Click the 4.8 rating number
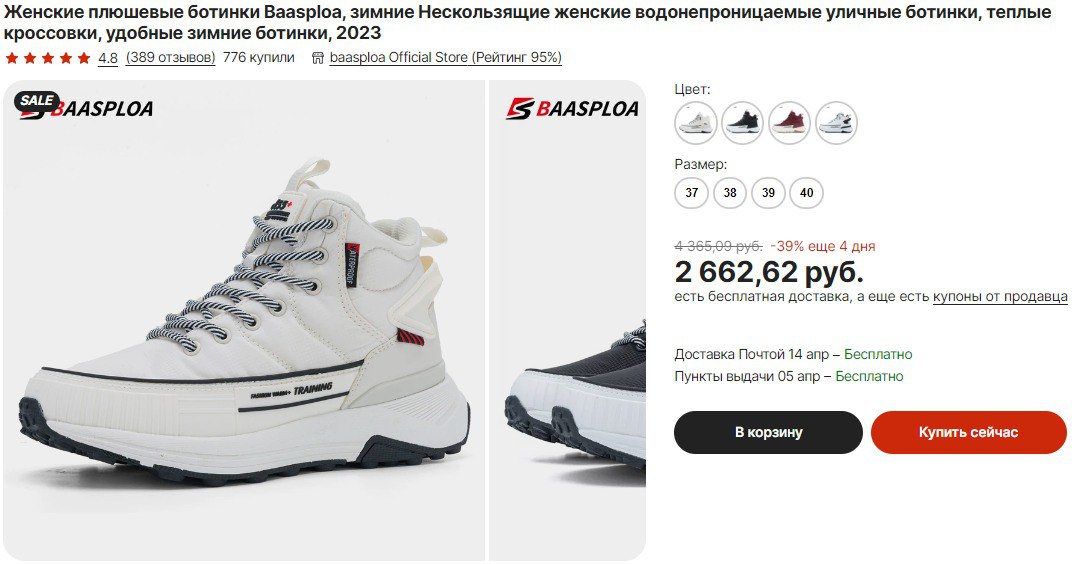The height and width of the screenshot is (564, 1075). point(108,58)
